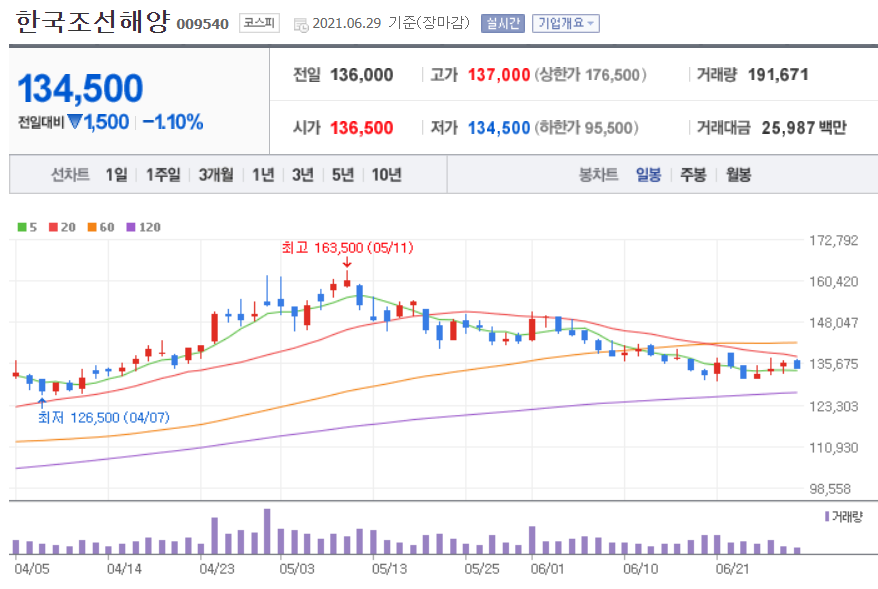The height and width of the screenshot is (589, 878).
Task: Select the 1주일 line chart tab
Action: click(163, 175)
